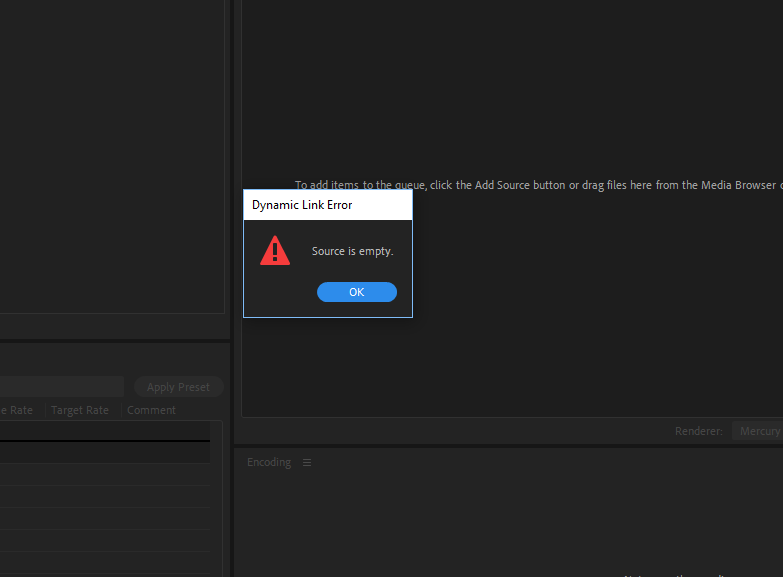Click OK in Dynamic Link Error dialog
The width and height of the screenshot is (783, 577).
[357, 292]
